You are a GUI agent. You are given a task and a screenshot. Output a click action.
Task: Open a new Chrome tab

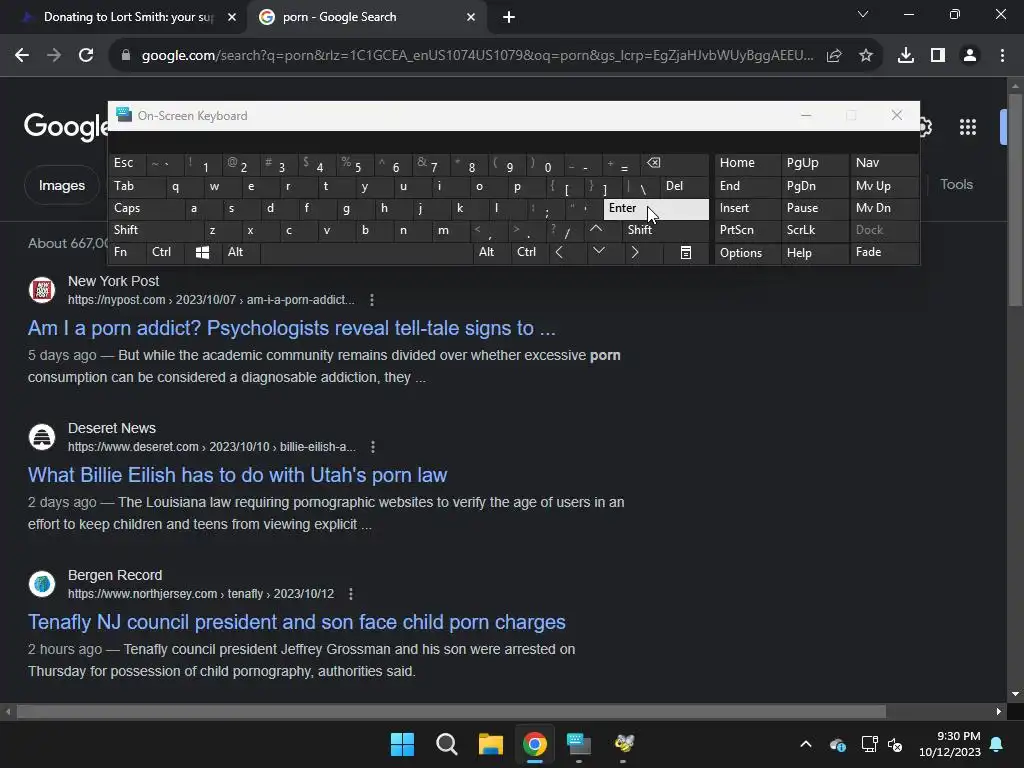click(509, 17)
